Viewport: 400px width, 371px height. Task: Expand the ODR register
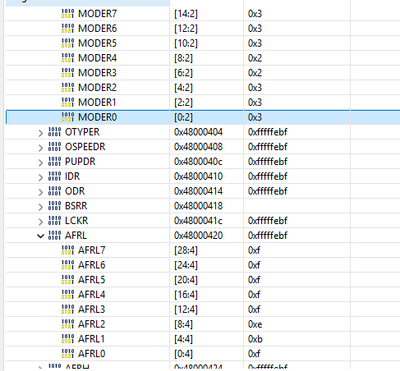41,192
